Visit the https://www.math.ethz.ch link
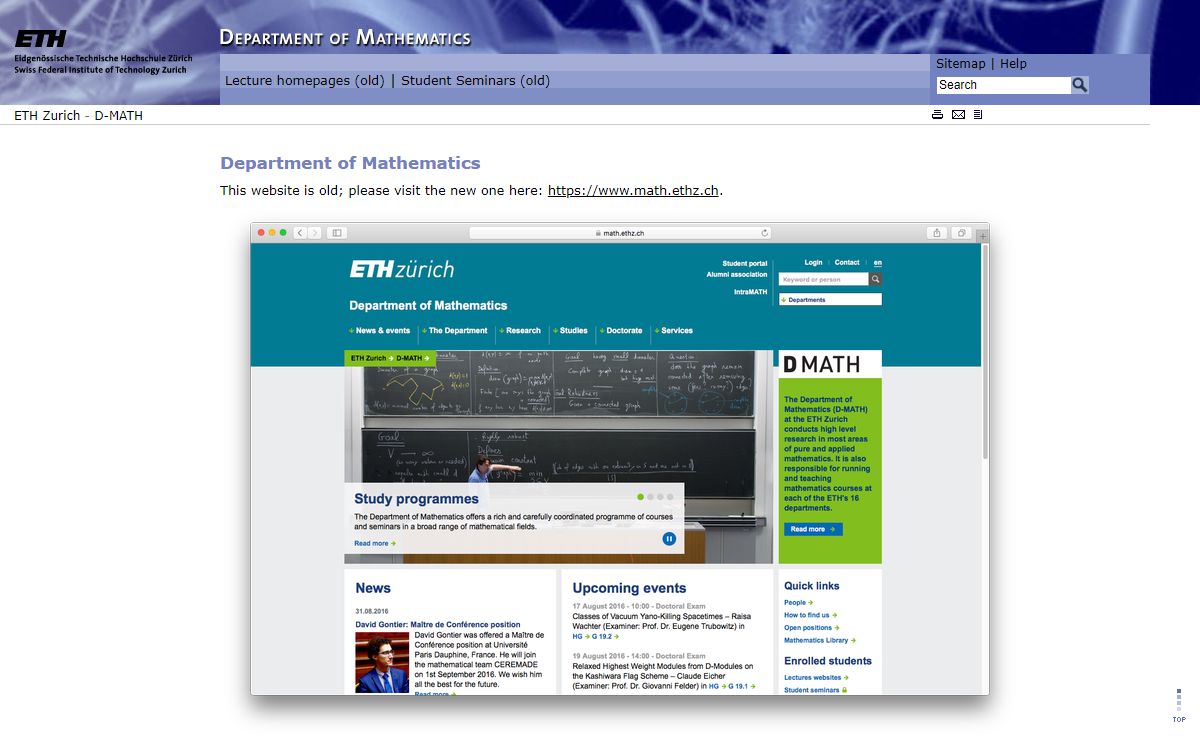The height and width of the screenshot is (740, 1200). [633, 191]
